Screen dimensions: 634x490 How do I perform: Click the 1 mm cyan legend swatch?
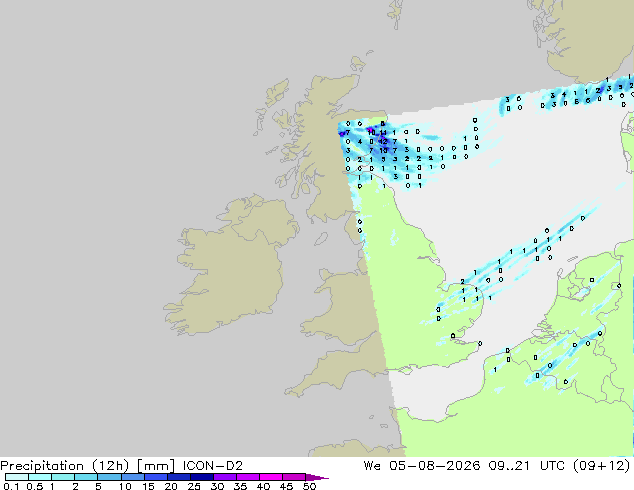coord(63,477)
